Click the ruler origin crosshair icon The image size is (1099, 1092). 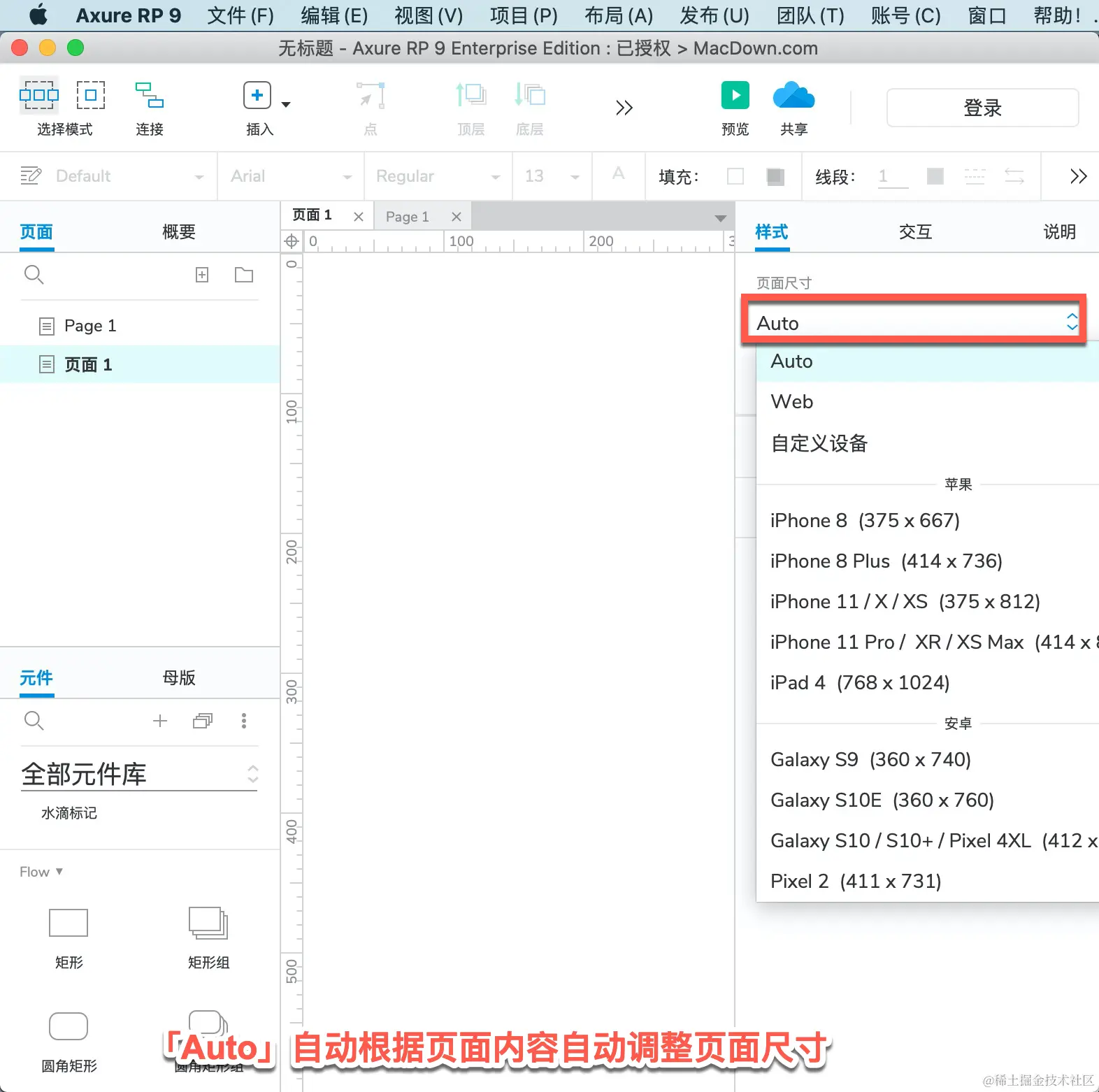tap(292, 242)
